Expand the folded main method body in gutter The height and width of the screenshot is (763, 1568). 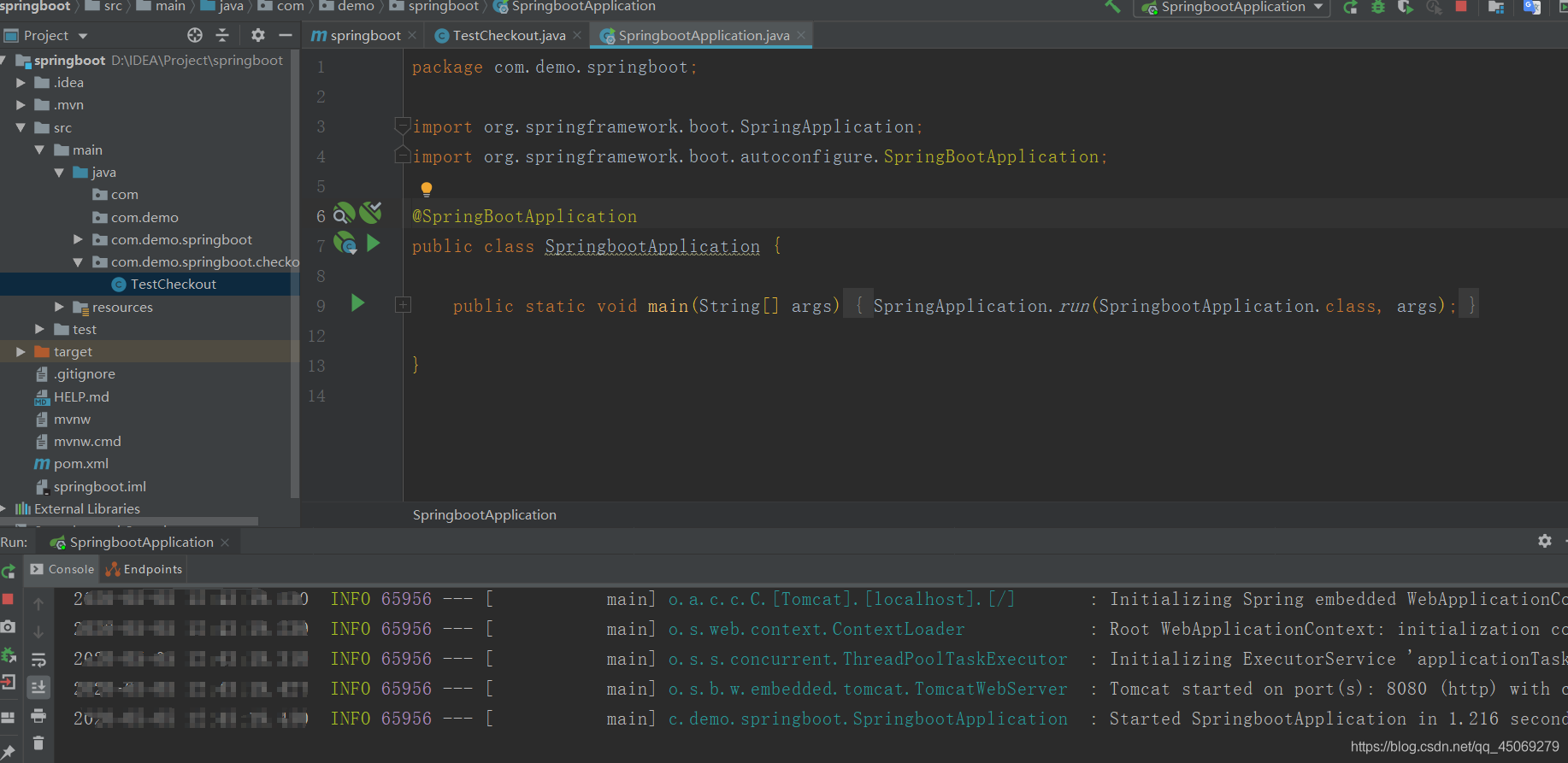pyautogui.click(x=404, y=305)
